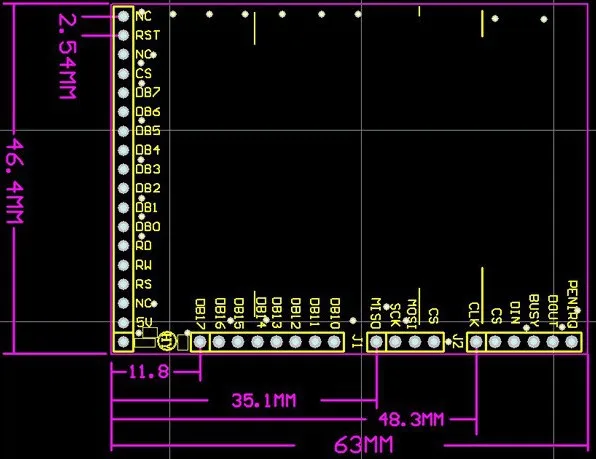This screenshot has width=596, height=459.
Task: Click the DB3 pin label
Action: pyautogui.click(x=147, y=169)
